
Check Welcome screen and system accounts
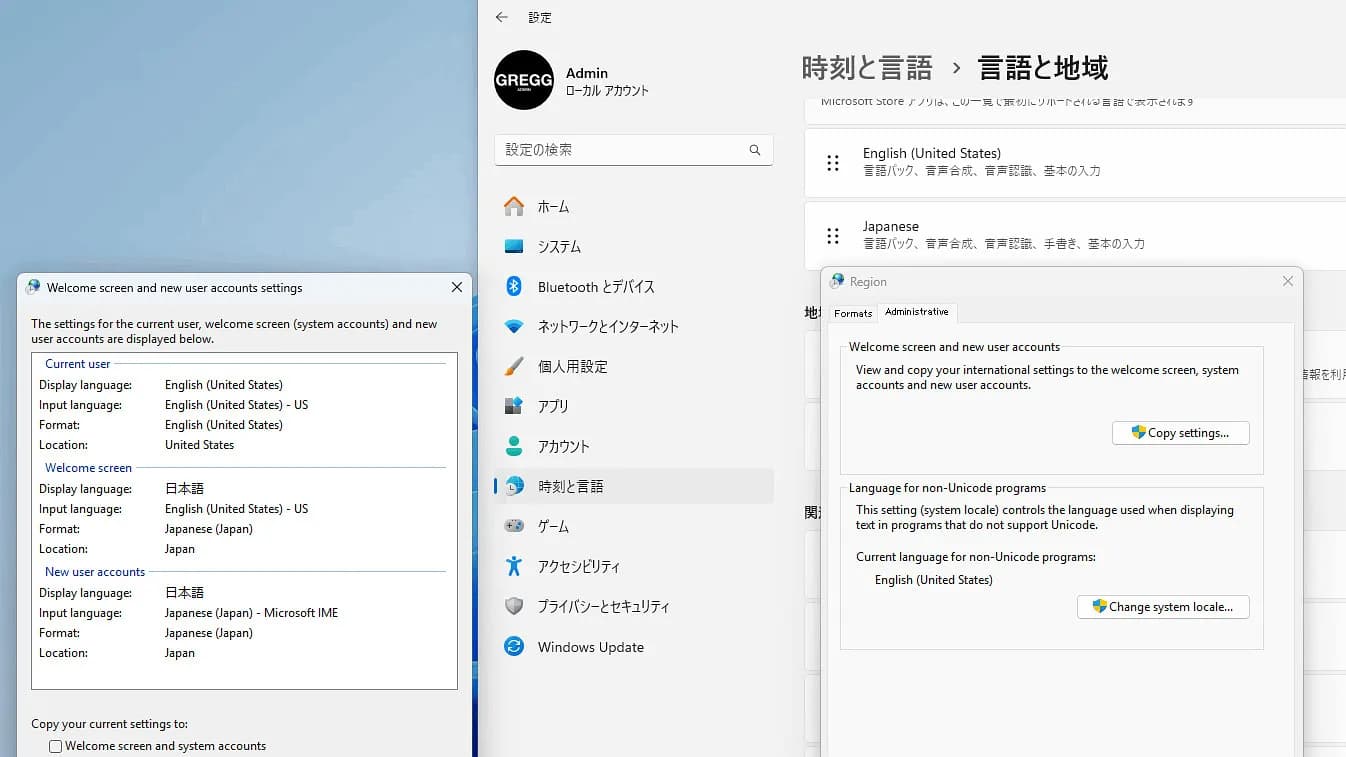(56, 746)
